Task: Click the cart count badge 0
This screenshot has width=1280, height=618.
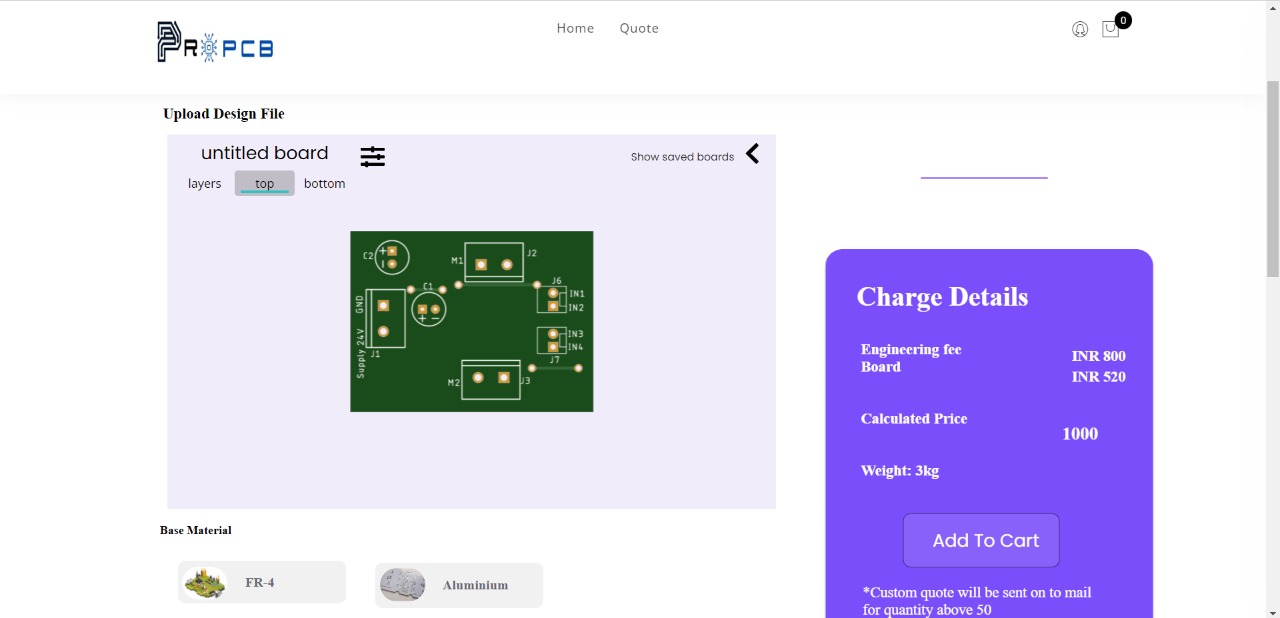Action: tap(1123, 20)
